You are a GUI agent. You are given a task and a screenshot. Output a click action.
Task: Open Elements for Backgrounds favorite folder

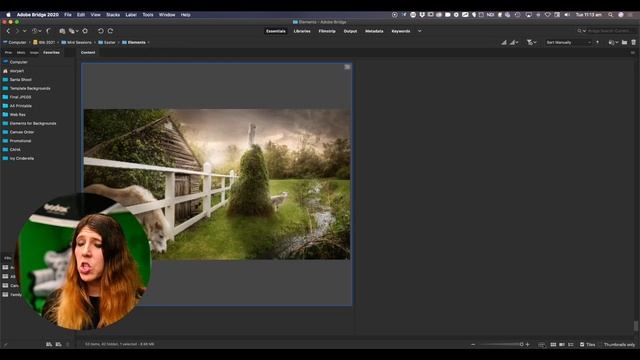click(x=33, y=123)
